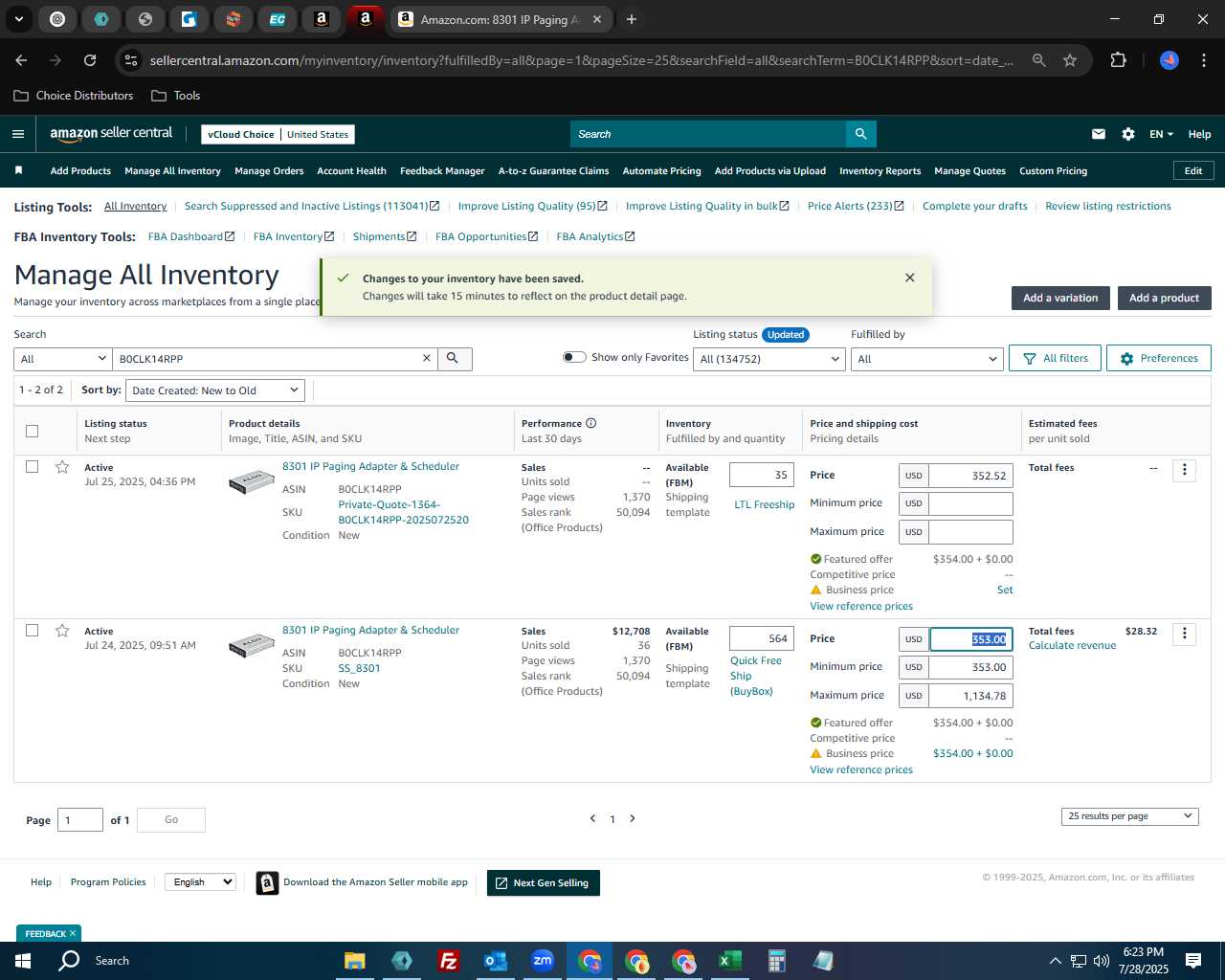Click Calculate revenue link

[1072, 645]
